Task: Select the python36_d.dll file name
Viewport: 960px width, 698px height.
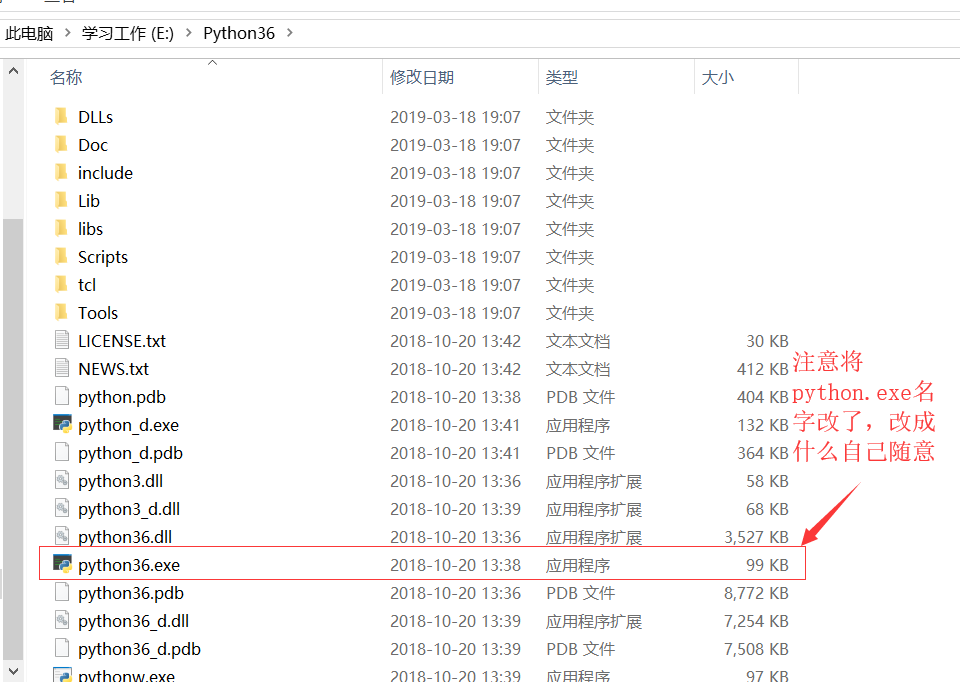Action: [133, 621]
